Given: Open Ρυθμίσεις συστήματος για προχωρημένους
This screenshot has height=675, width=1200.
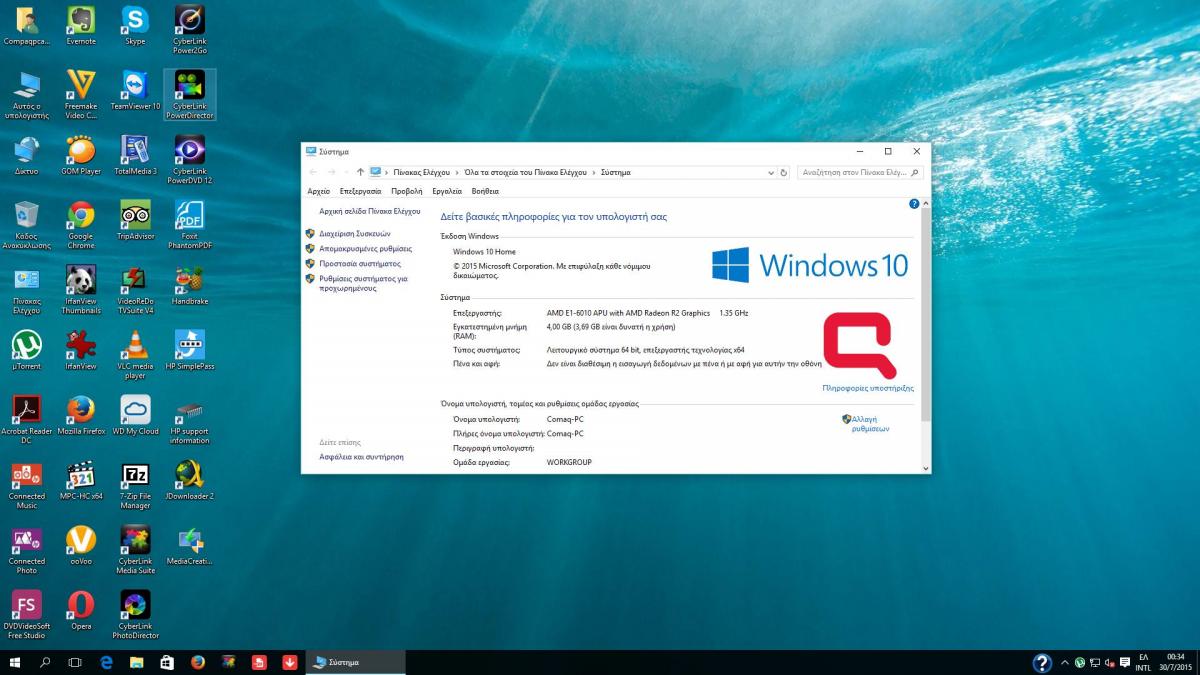Looking at the screenshot, I should coord(363,283).
